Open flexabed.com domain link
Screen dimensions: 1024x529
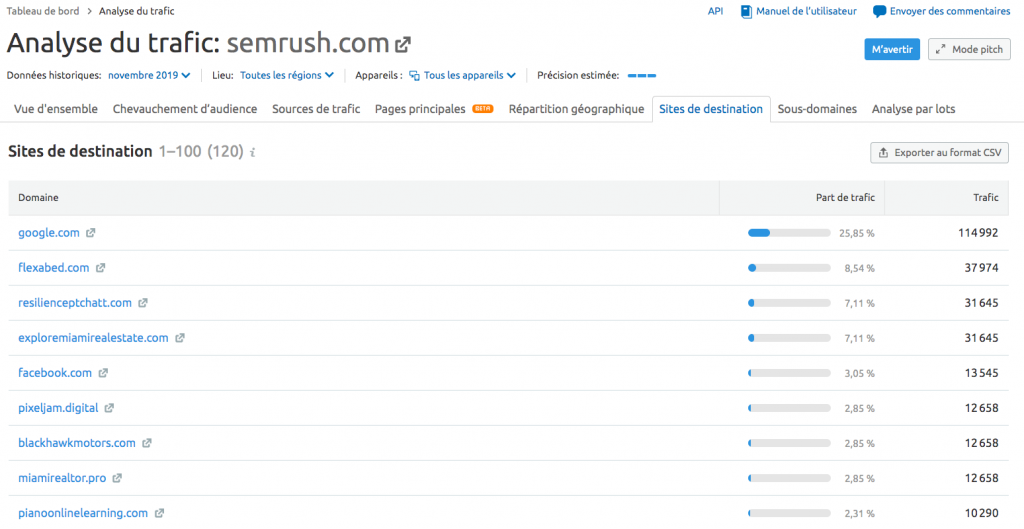coord(54,268)
